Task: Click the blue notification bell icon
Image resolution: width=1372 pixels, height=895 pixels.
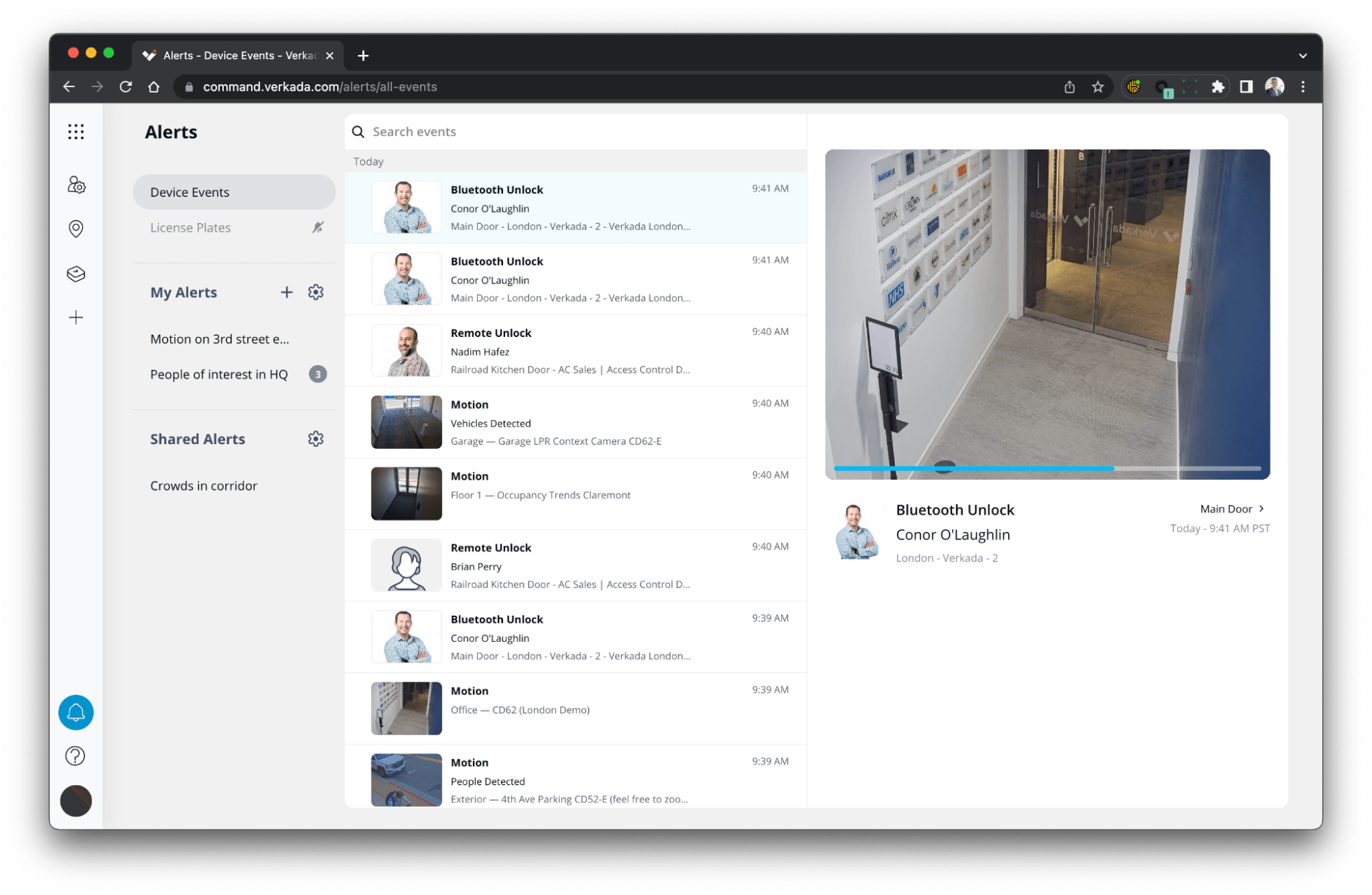Action: click(75, 712)
